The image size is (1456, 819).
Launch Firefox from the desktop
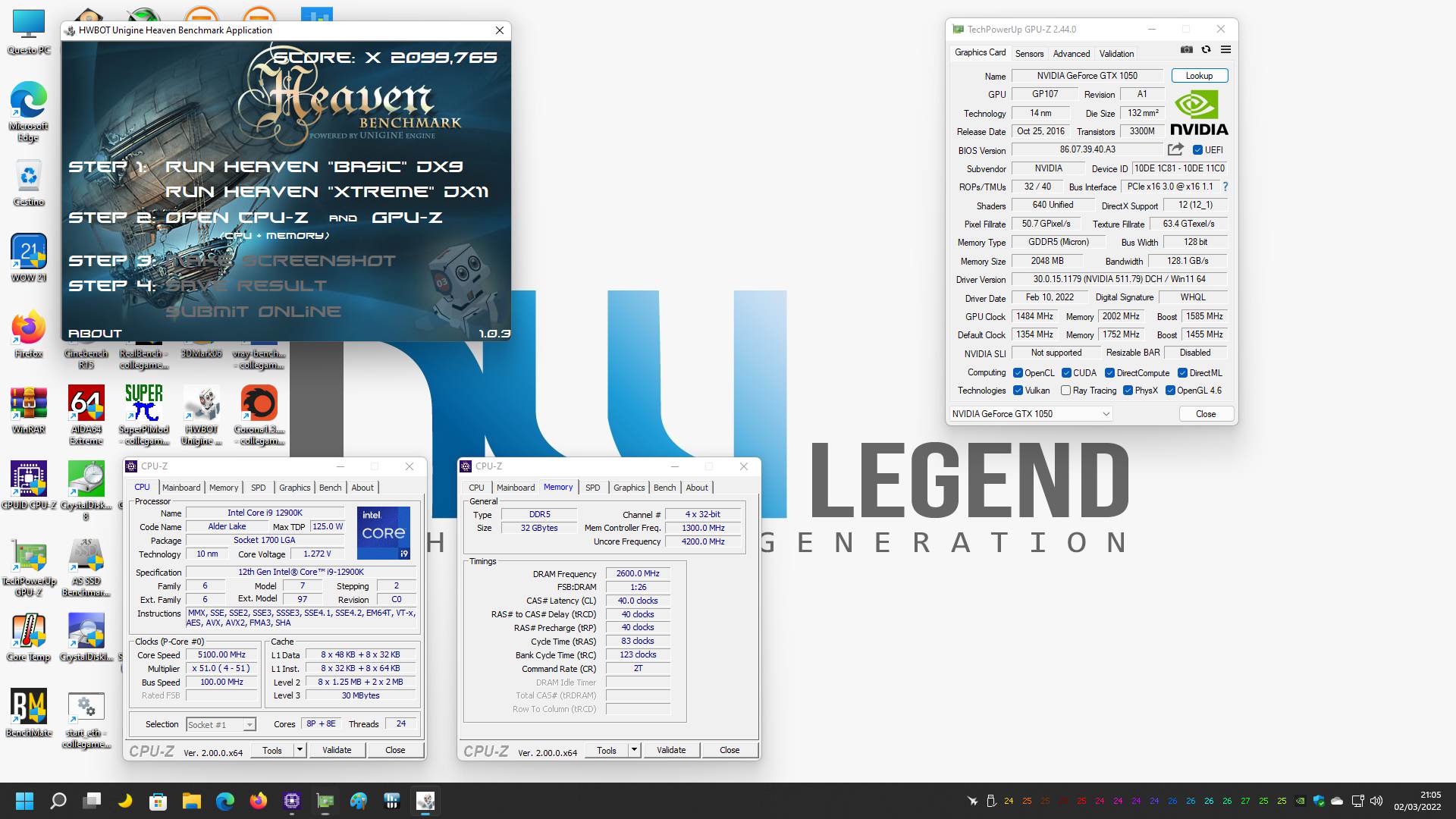(28, 334)
